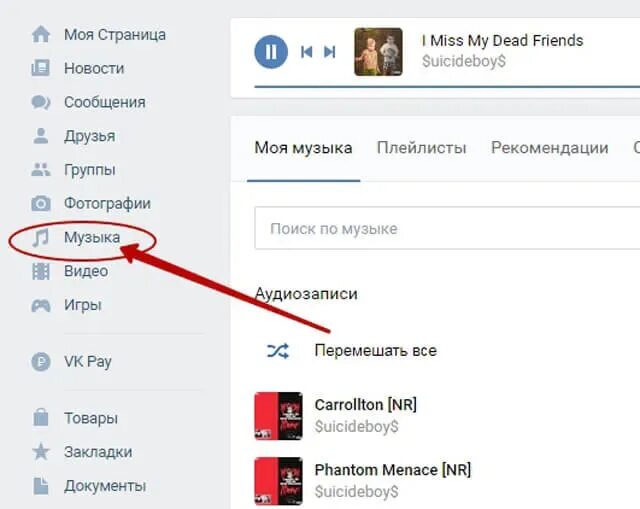640x509 pixels.
Task: Open Моя Страница home icon
Action: (41, 34)
